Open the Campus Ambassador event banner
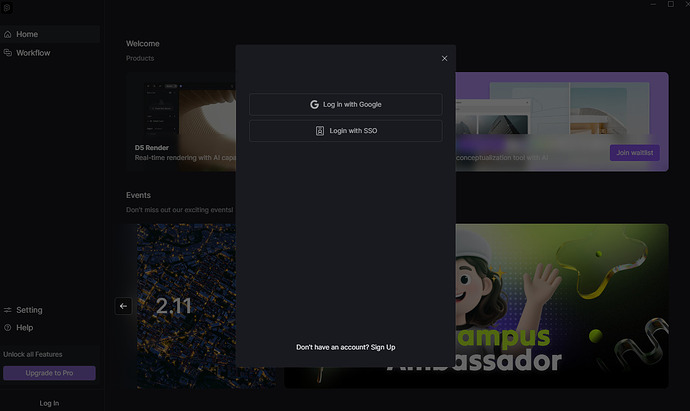Screen dimensions: 690x411 pos(560,305)
